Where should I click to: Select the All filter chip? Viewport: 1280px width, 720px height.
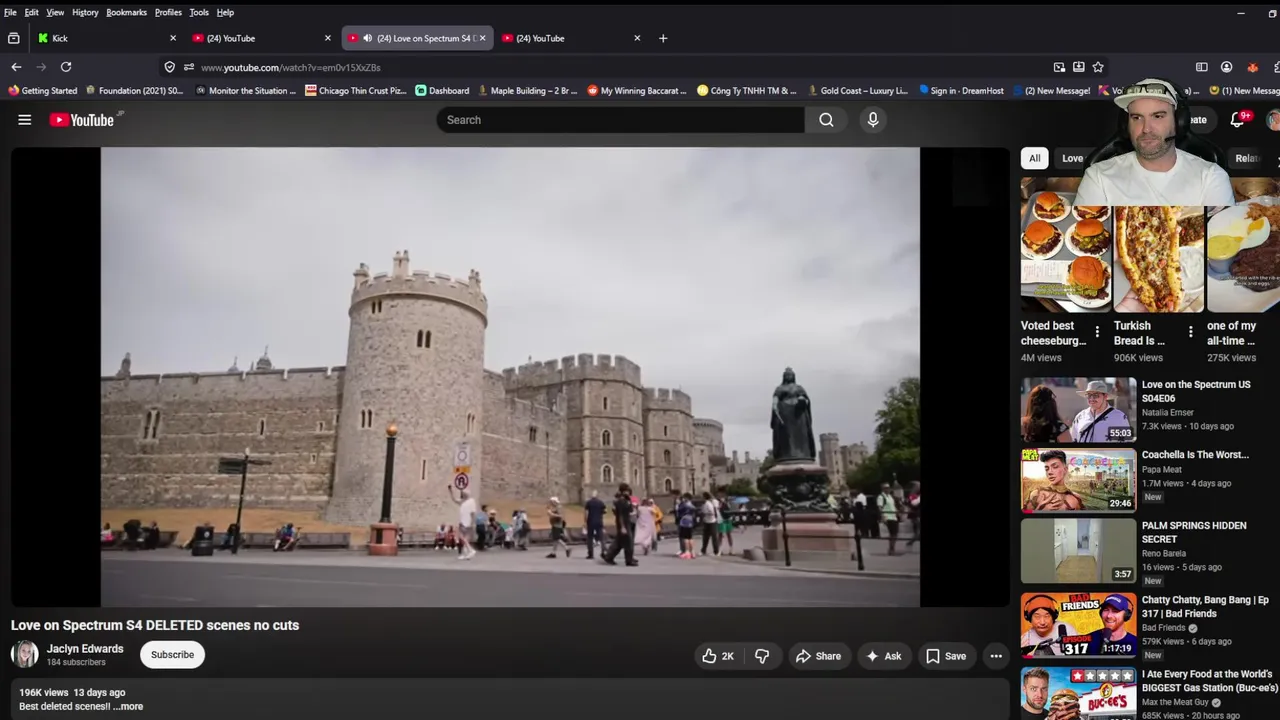(1034, 158)
